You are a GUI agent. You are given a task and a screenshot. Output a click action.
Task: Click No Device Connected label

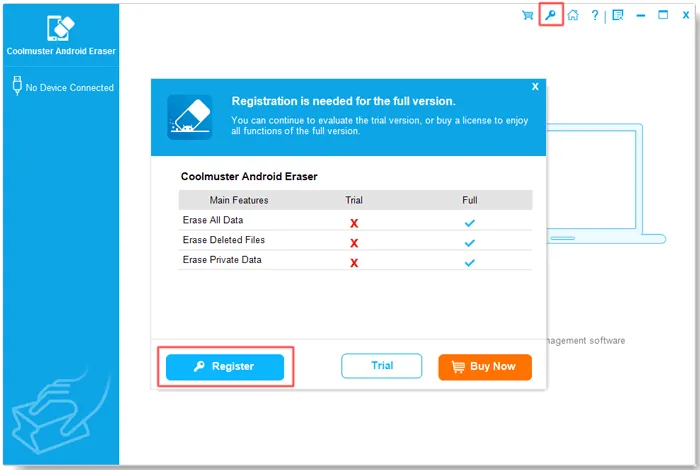[70, 88]
